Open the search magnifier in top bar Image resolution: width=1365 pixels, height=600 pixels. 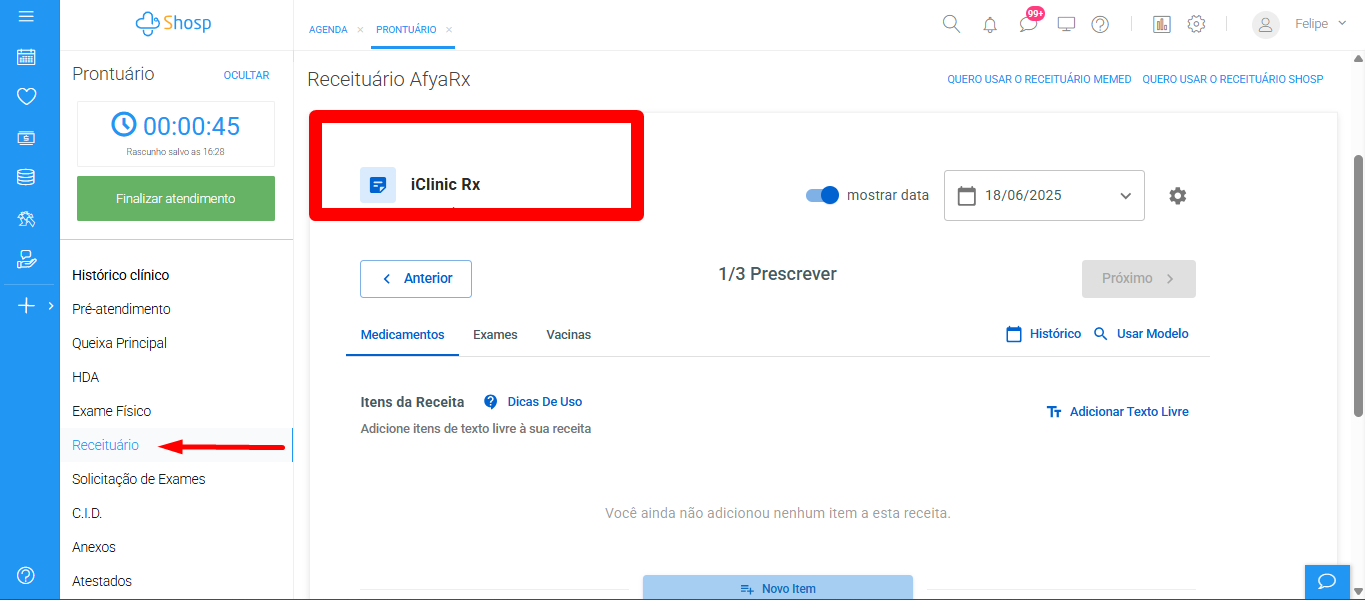pyautogui.click(x=951, y=24)
